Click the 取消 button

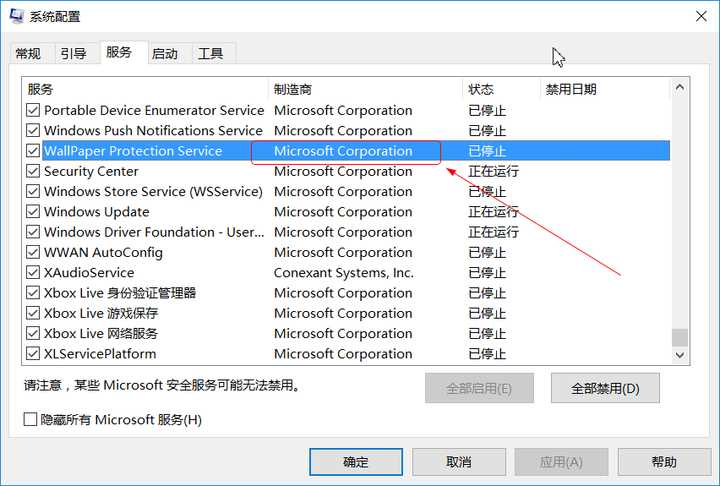[459, 462]
